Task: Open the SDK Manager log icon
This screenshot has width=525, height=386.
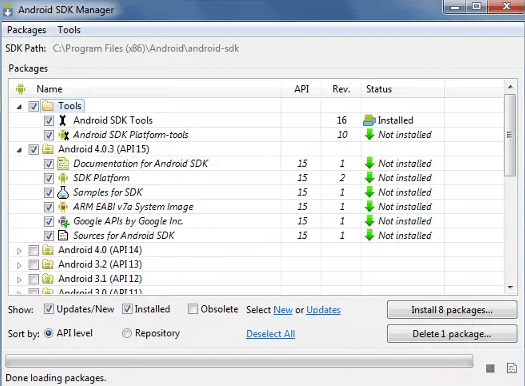Action: (512, 368)
